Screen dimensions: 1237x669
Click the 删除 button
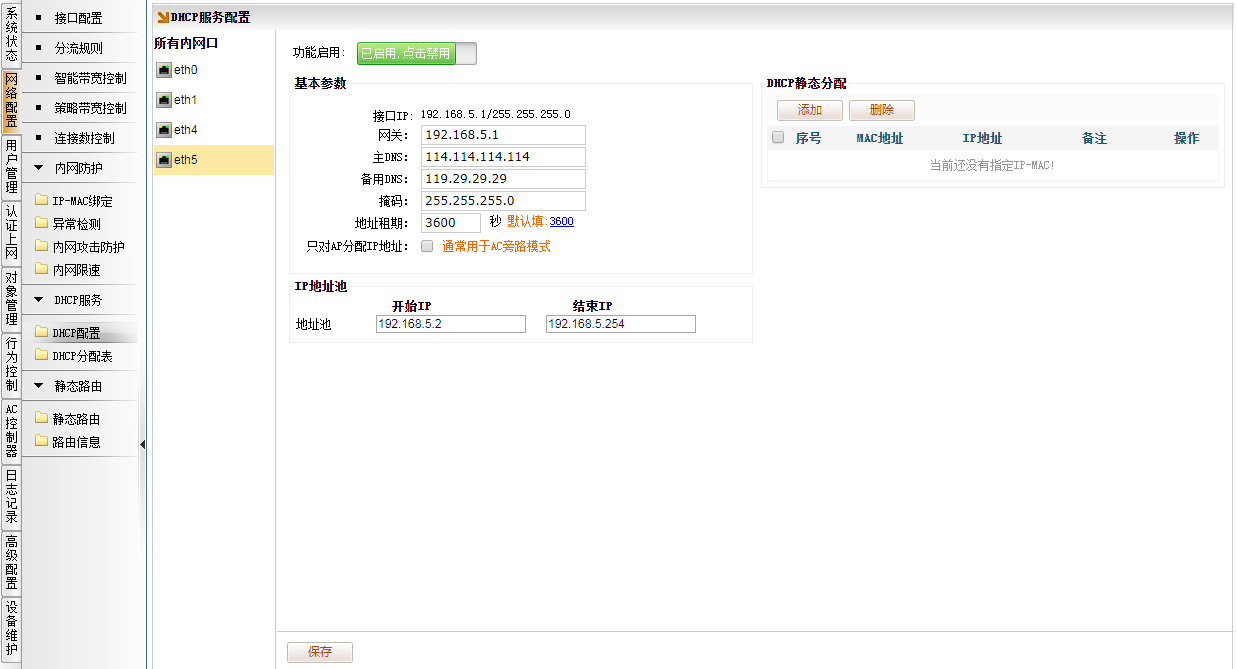pos(882,111)
